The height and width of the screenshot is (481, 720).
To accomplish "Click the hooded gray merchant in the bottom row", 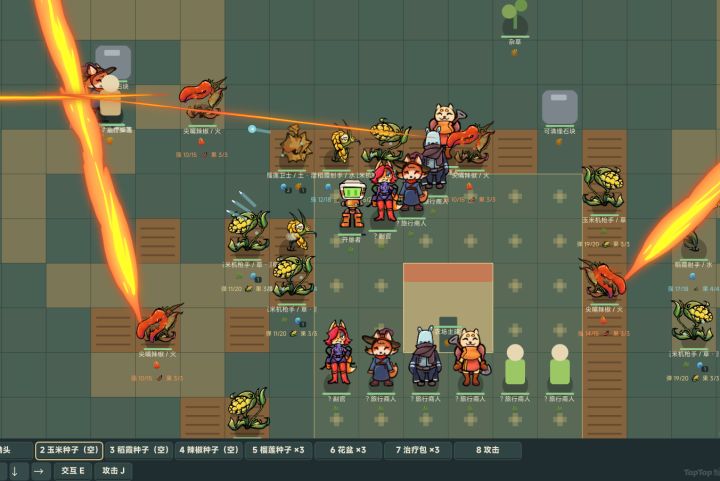I will (425, 356).
